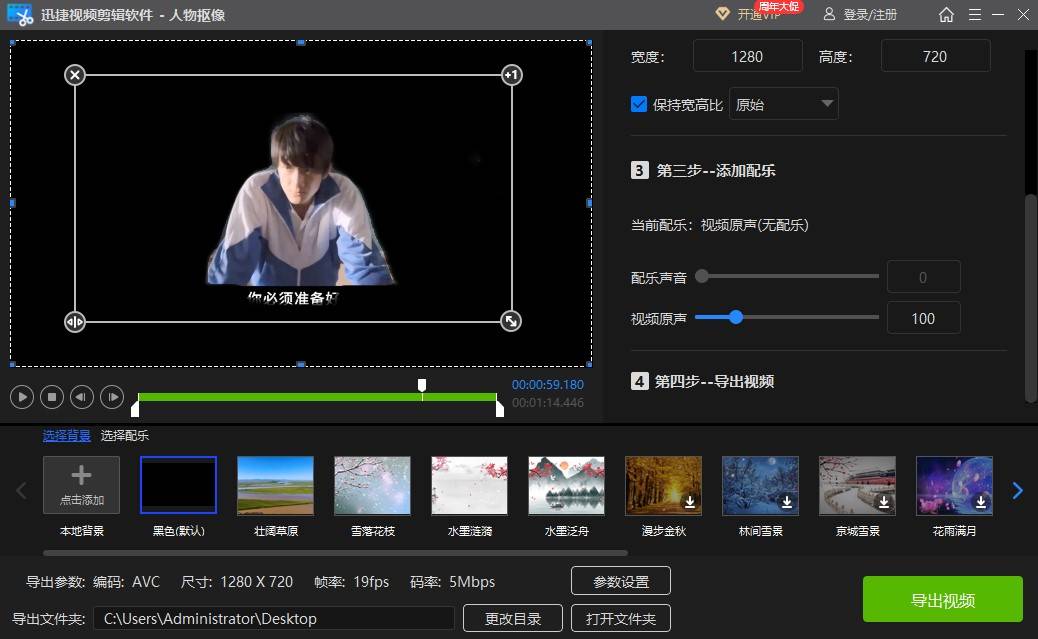
Task: Open the home icon in title bar
Action: (x=947, y=15)
